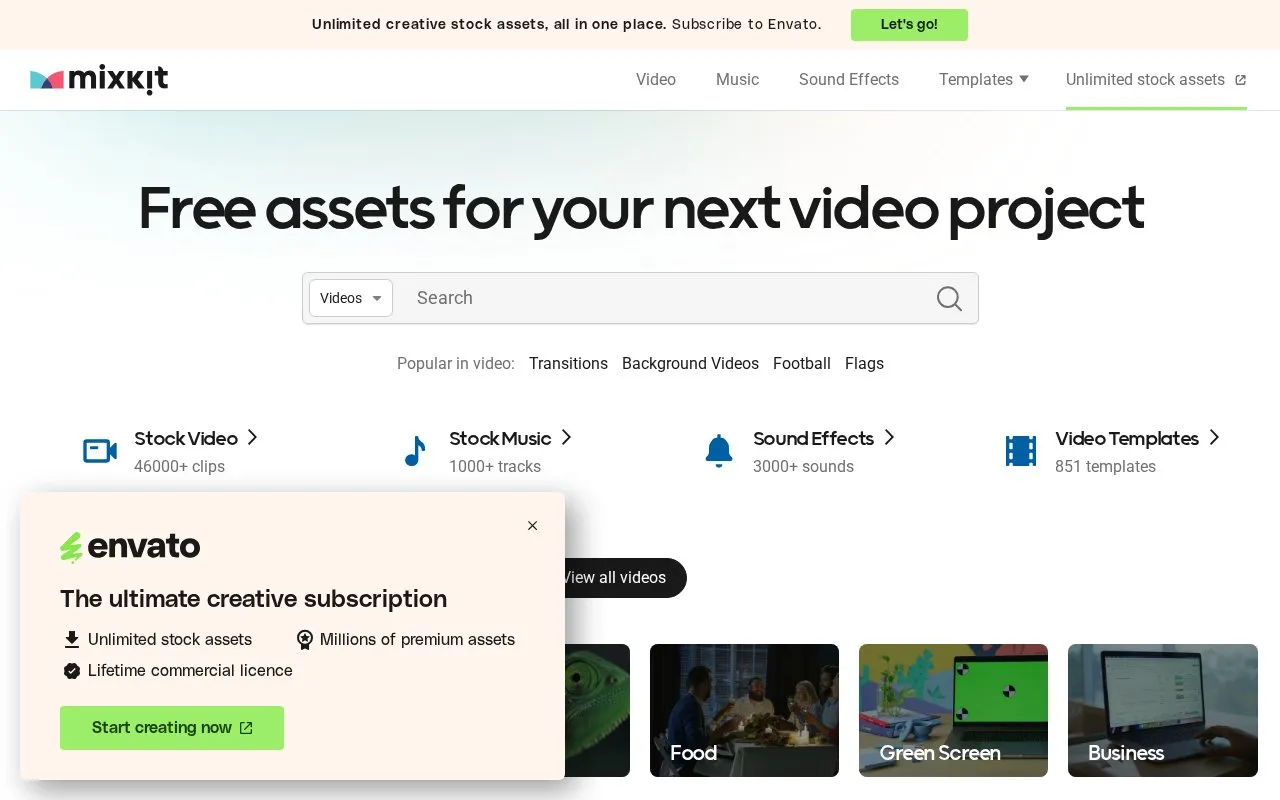
Task: Click the chevron next to Stock Video
Action: tap(253, 437)
